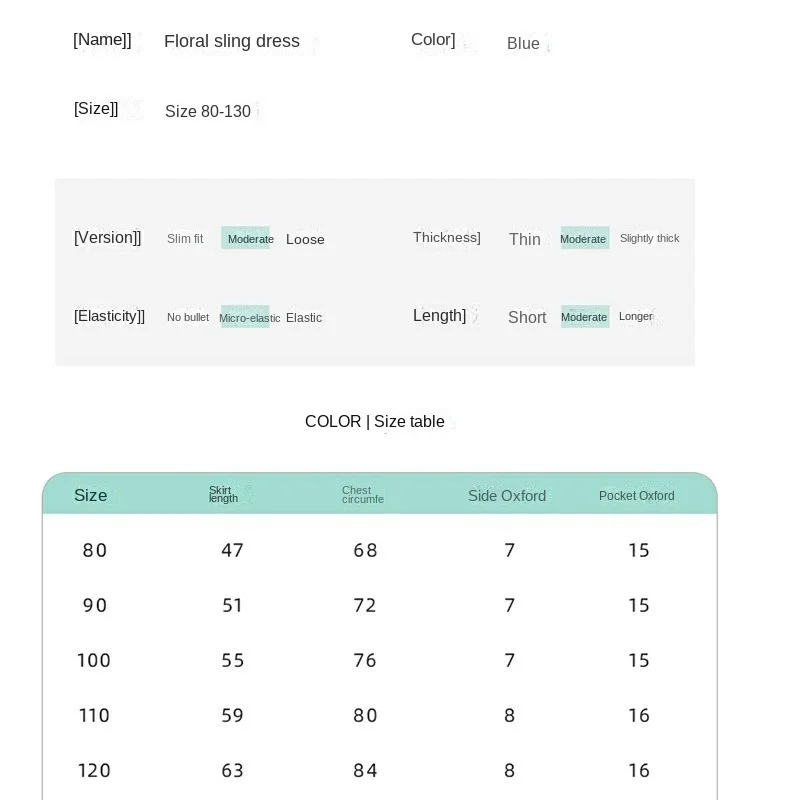Click the Side Oxford column header
Image resolution: width=800 pixels, height=800 pixels.
[507, 496]
